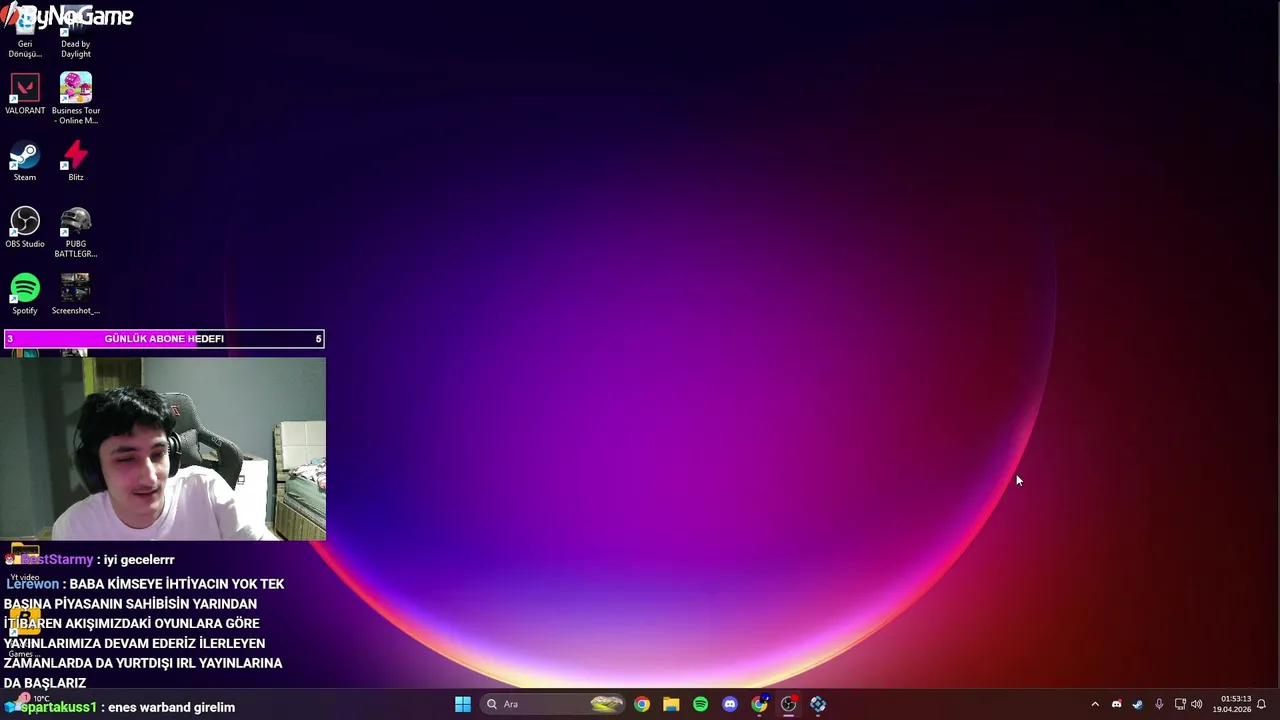
Task: Open the notification bell in the tray
Action: [x=1261, y=704]
